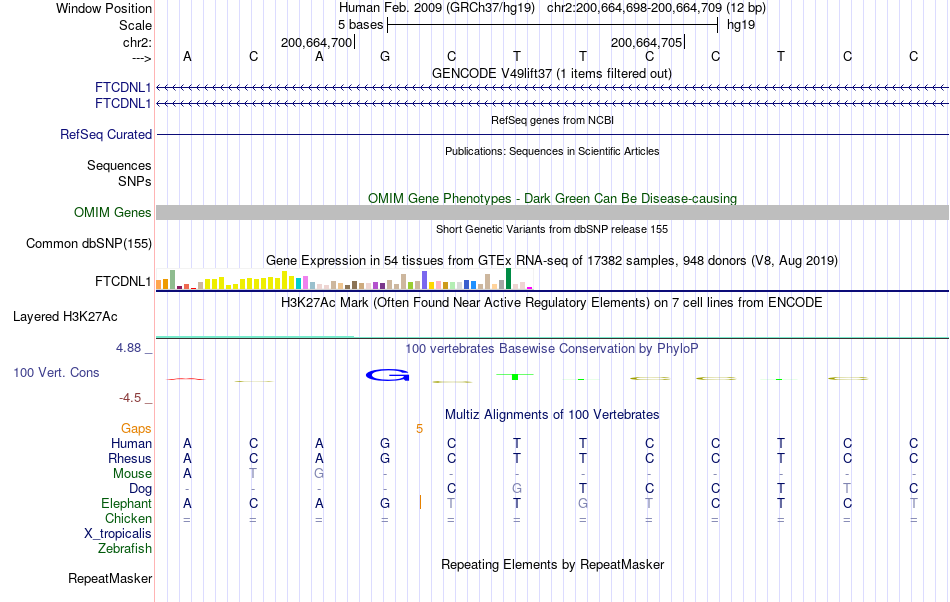The image size is (950, 602).
Task: Click the green T PhyloP conservation mark
Action: (515, 376)
